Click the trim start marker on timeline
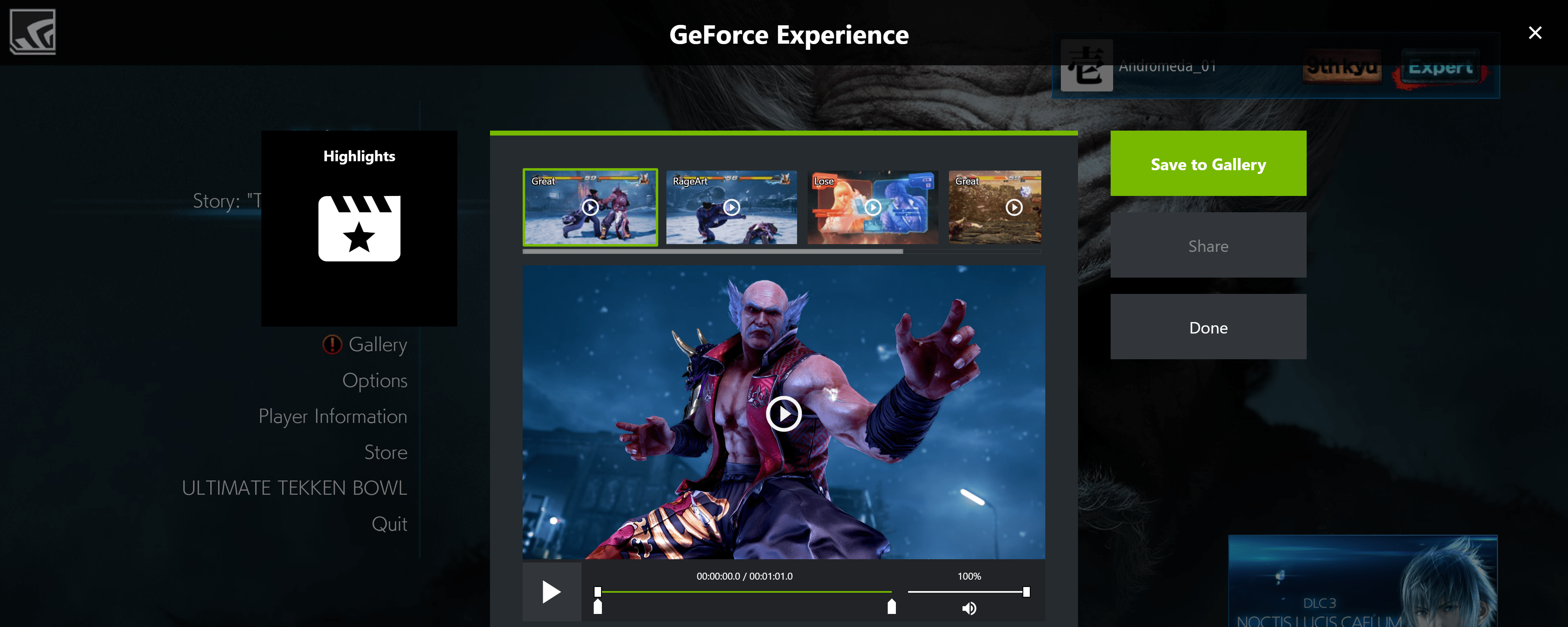 click(x=598, y=606)
